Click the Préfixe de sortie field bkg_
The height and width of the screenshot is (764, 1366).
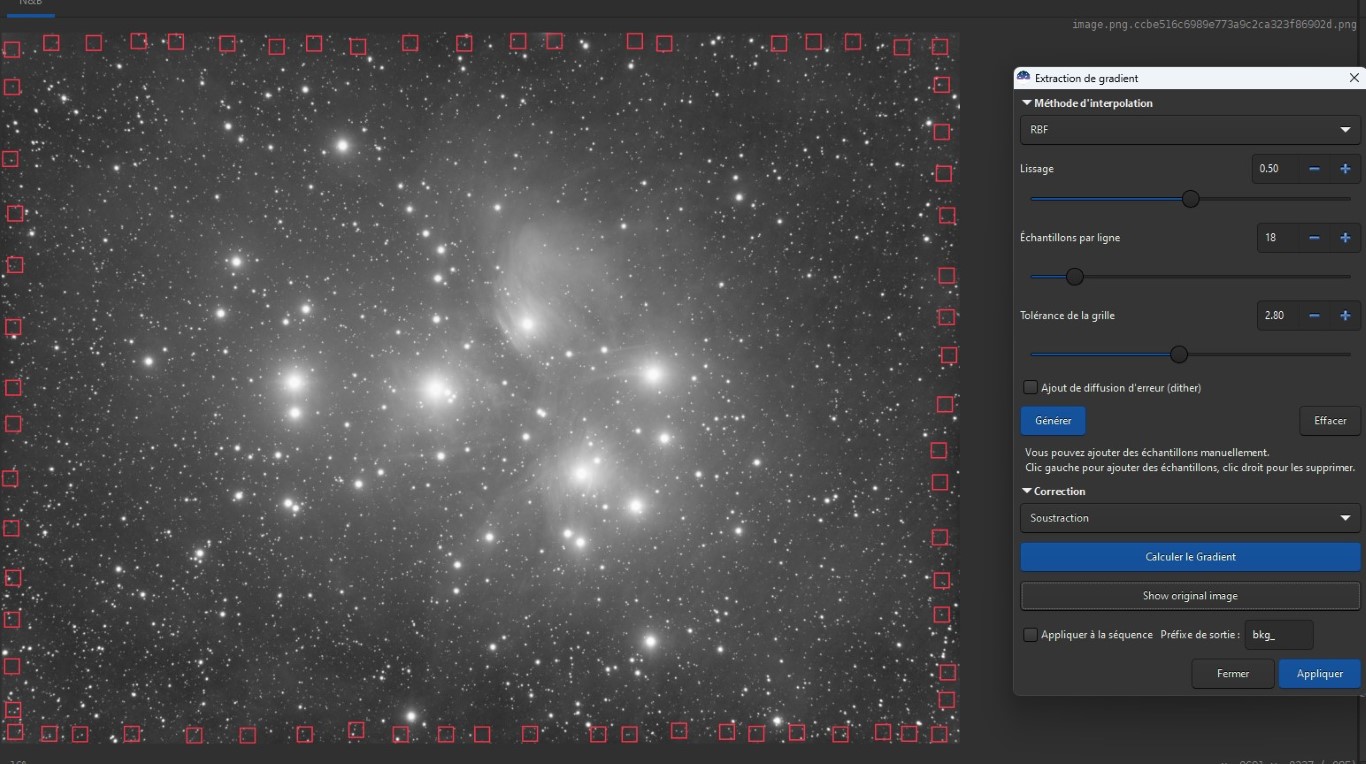tap(1279, 635)
